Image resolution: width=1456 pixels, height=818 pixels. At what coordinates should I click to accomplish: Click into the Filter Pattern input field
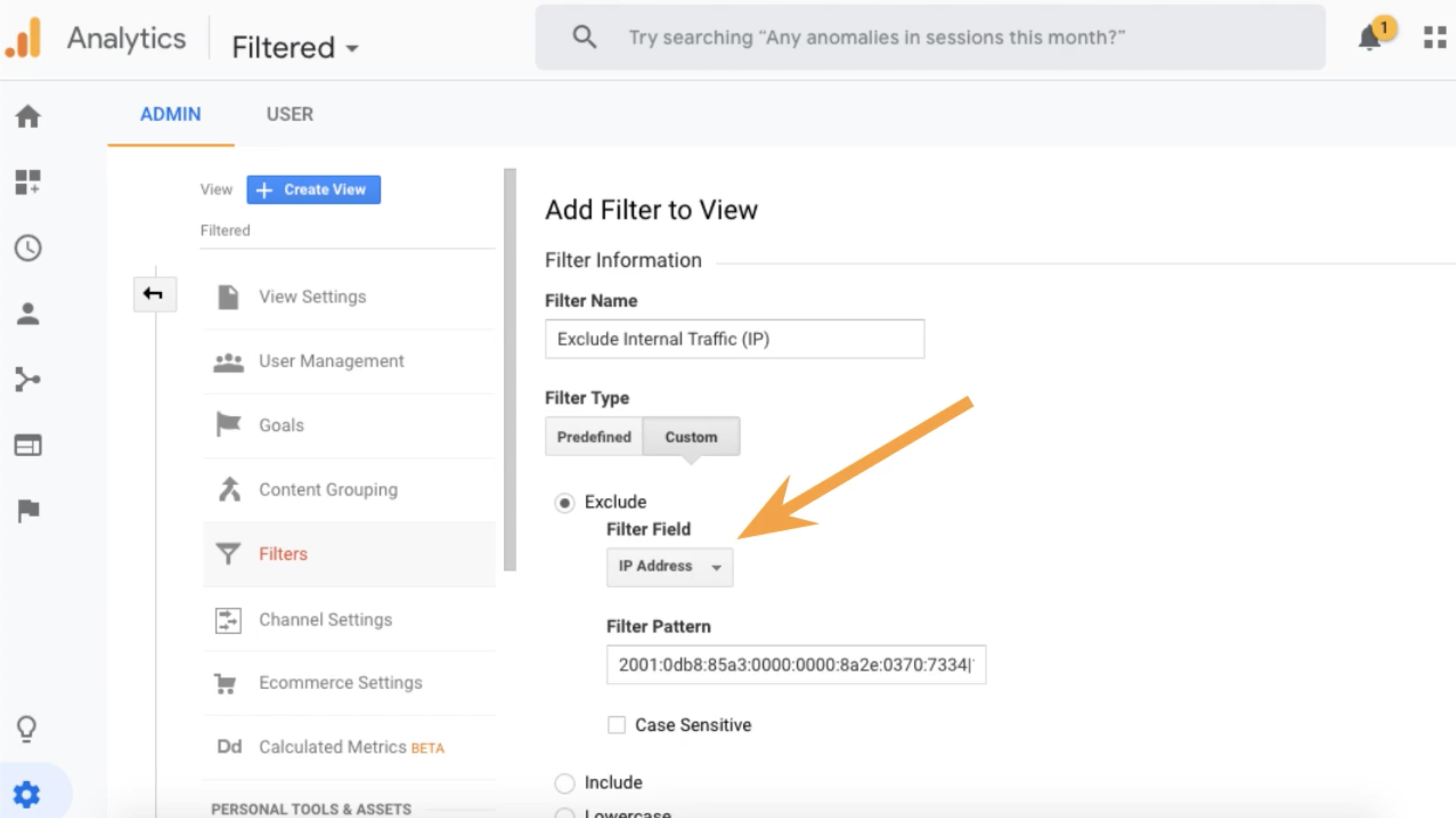point(795,665)
